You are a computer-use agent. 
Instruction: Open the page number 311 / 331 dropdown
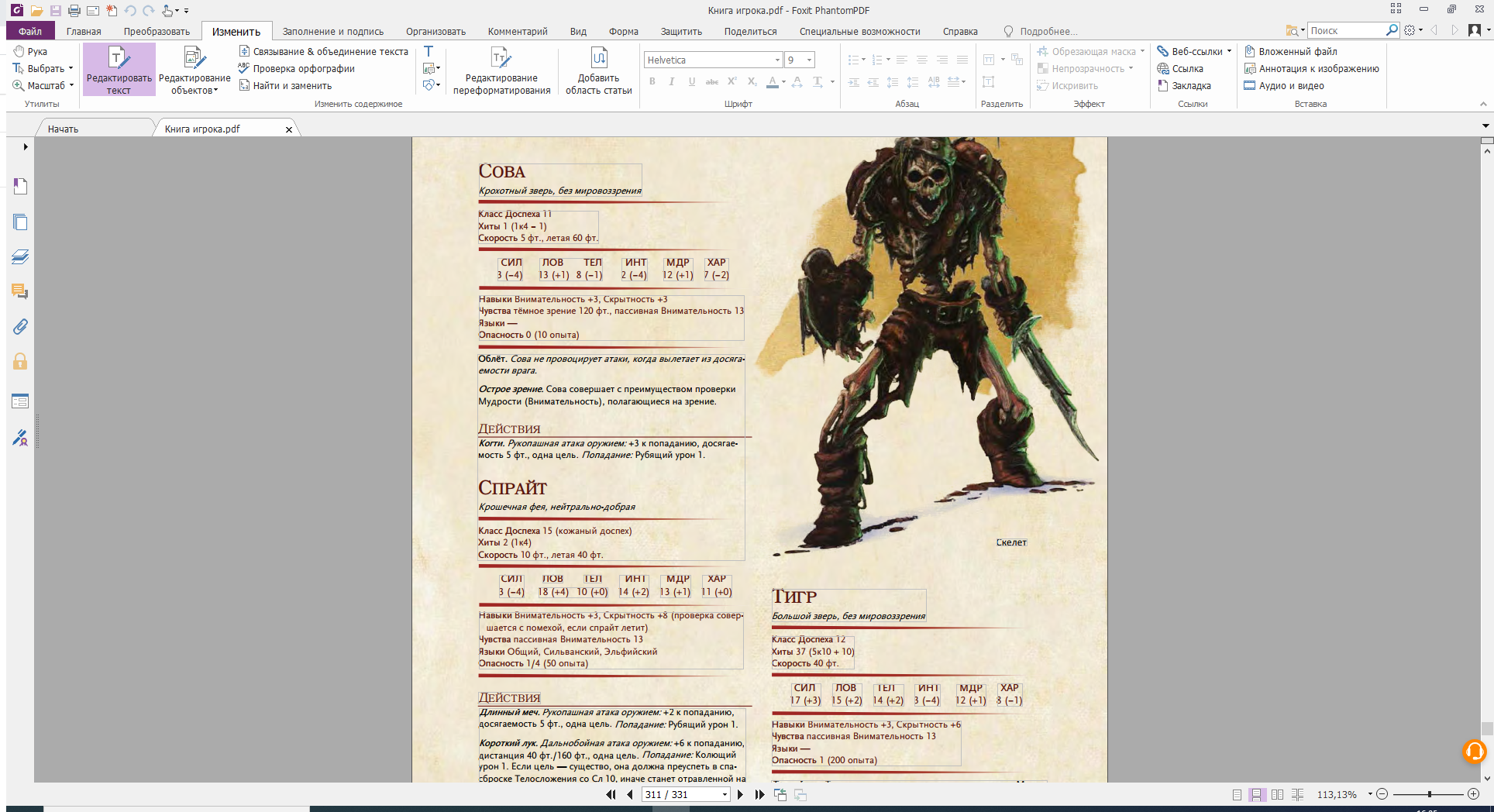725,794
